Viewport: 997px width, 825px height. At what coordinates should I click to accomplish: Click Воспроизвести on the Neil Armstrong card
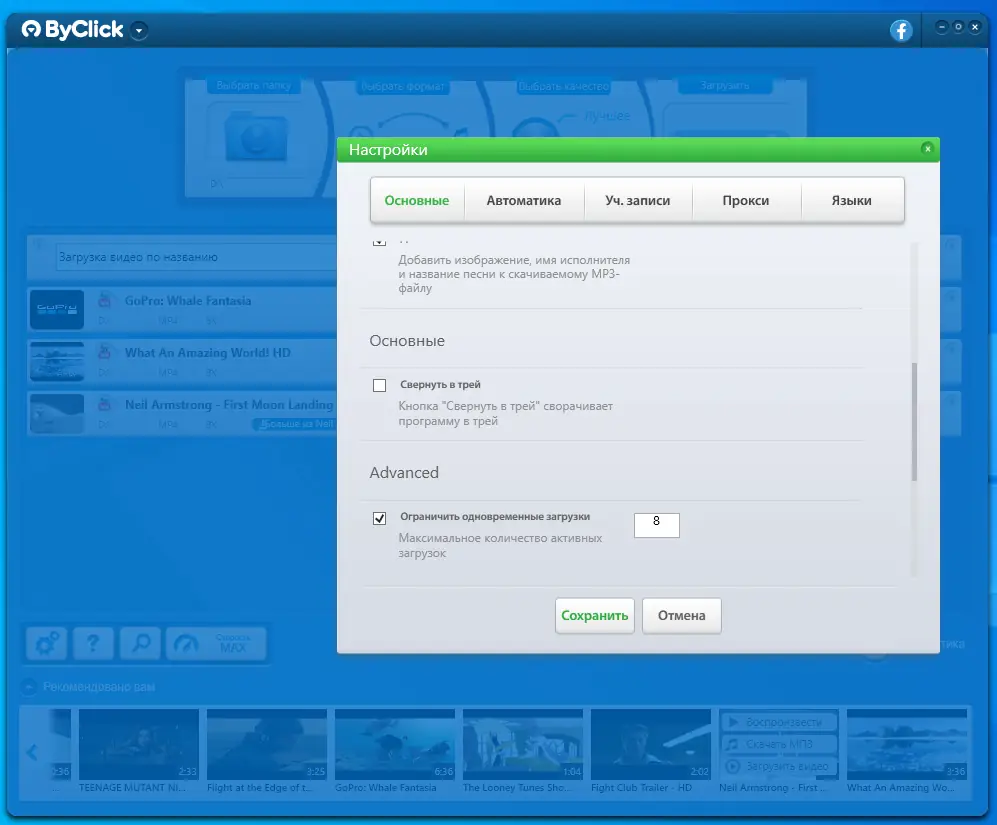point(779,722)
